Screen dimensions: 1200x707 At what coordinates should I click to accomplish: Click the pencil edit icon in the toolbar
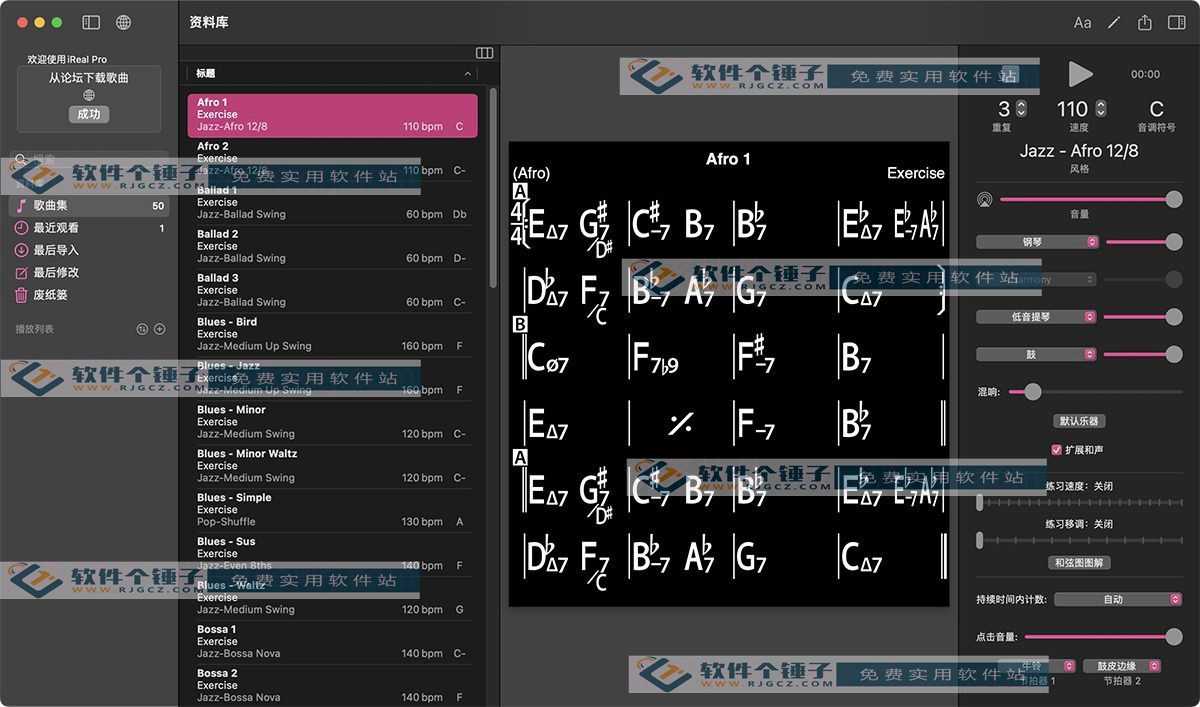1114,22
